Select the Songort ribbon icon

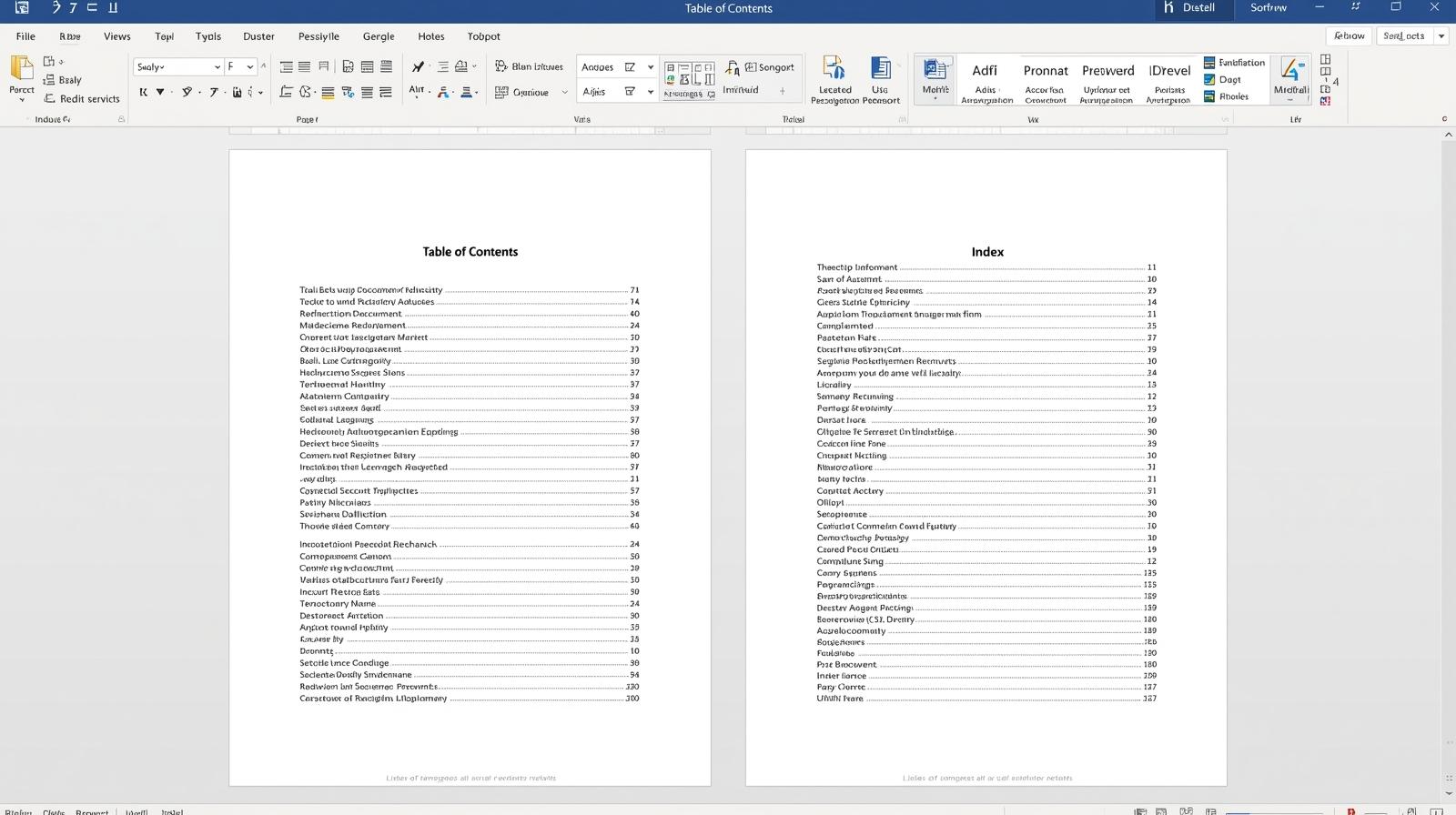[x=769, y=67]
